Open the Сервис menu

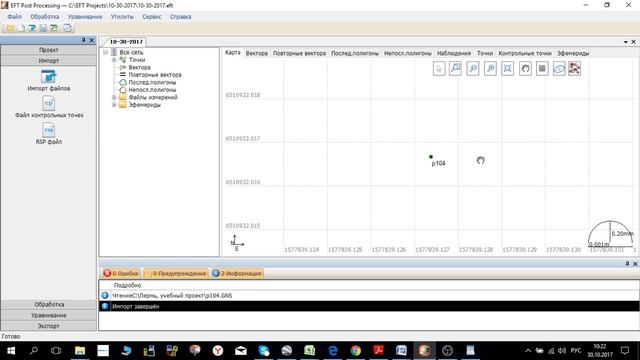point(152,17)
